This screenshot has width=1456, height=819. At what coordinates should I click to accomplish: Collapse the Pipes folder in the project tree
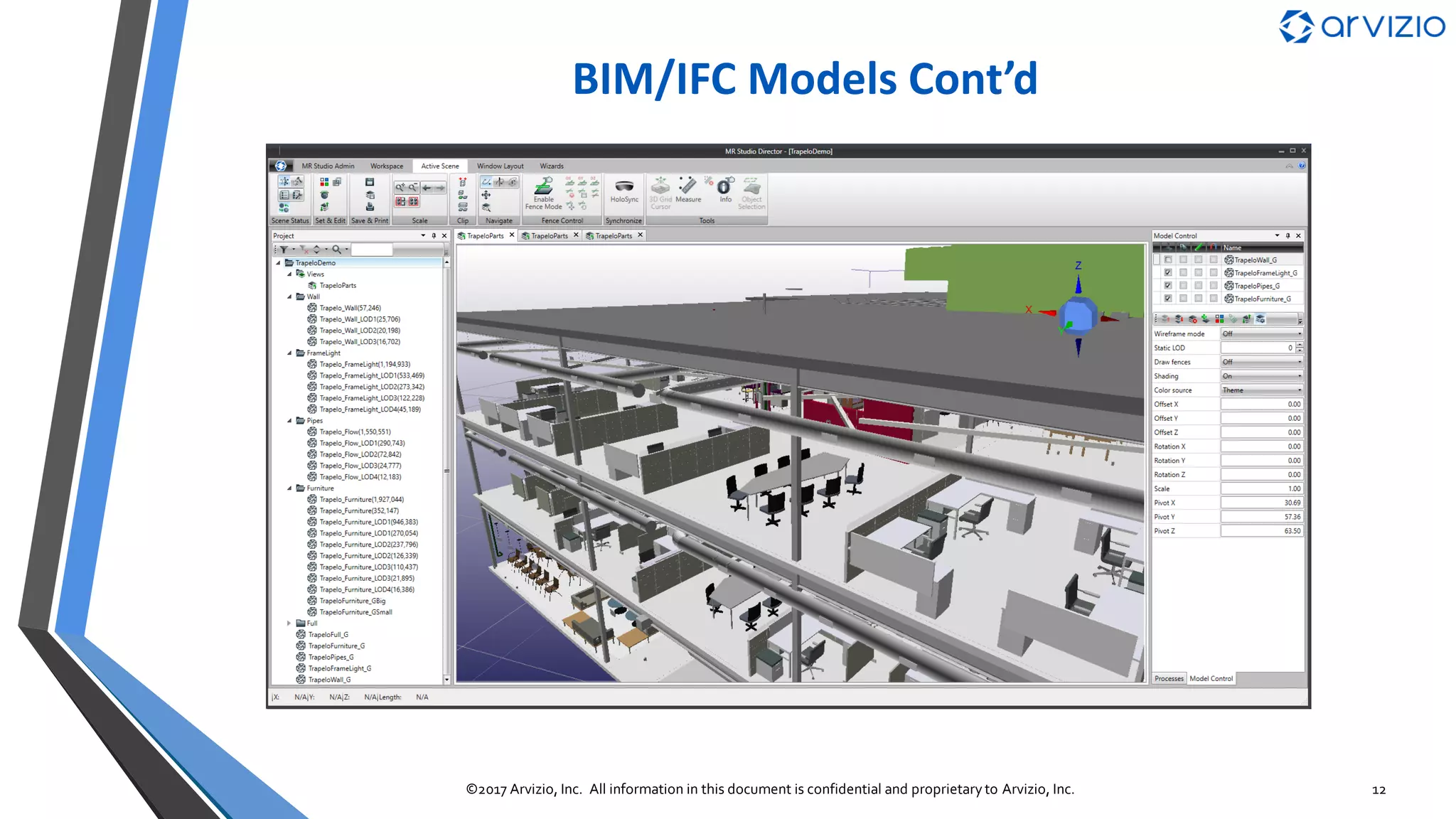[289, 421]
